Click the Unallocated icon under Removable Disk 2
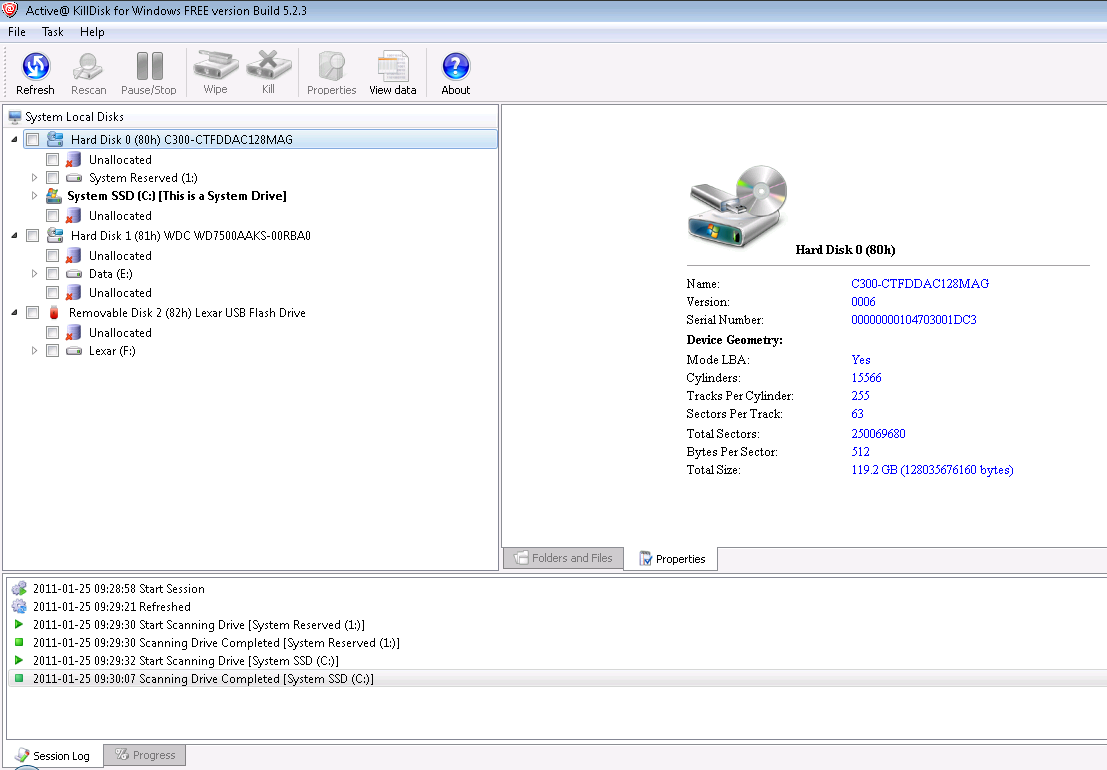The image size is (1107, 770). [x=73, y=332]
